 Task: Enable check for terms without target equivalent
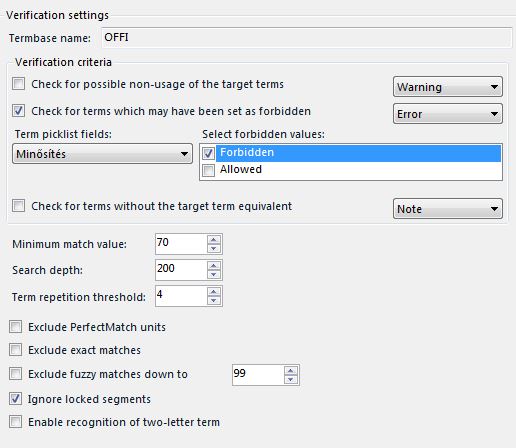(18, 206)
